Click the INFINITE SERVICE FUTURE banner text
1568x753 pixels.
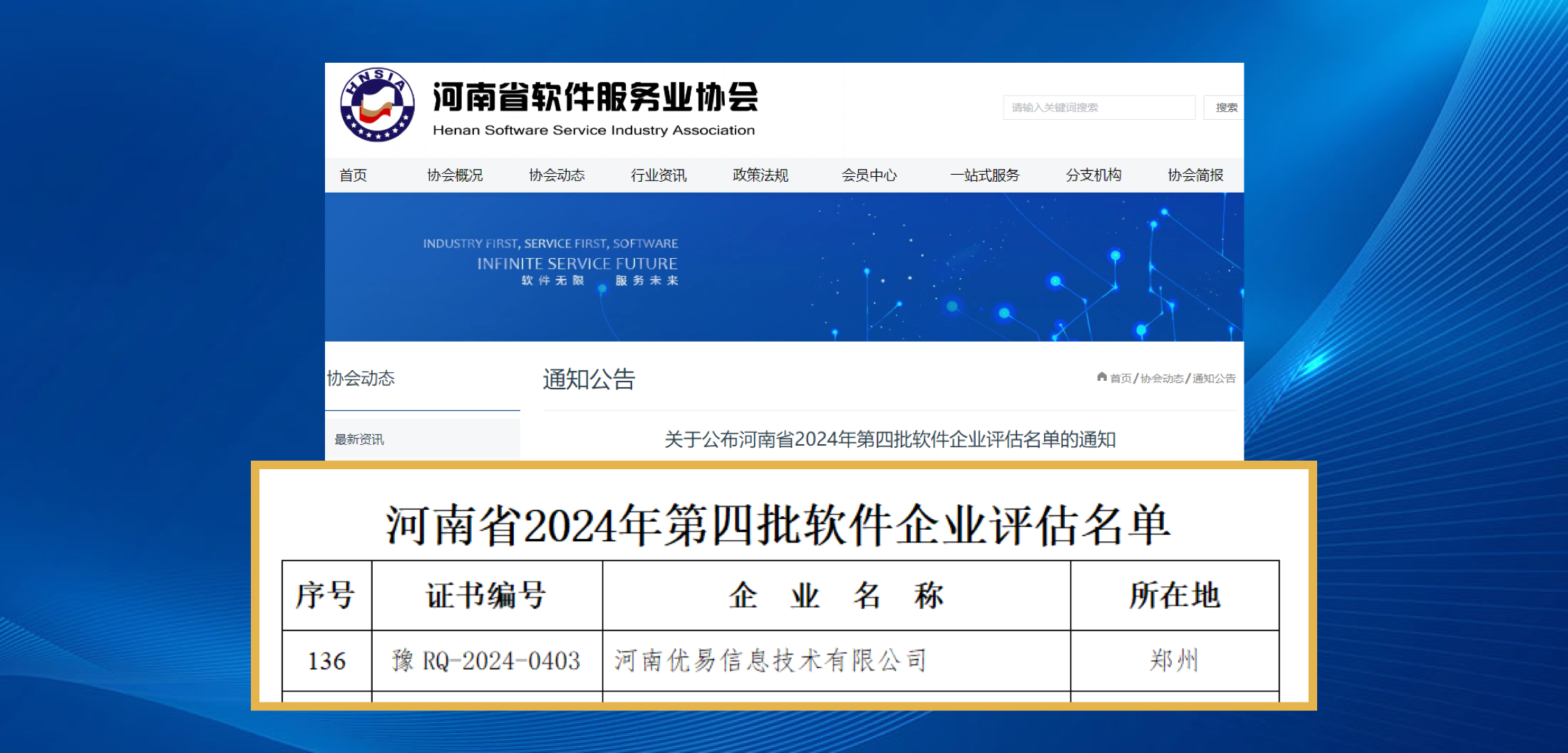577,264
